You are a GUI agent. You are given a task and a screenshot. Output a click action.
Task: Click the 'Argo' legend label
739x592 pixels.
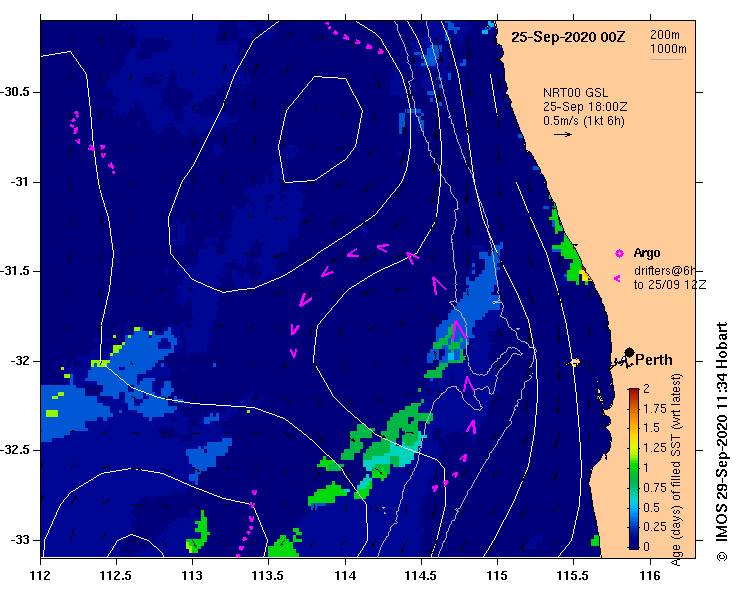647,253
